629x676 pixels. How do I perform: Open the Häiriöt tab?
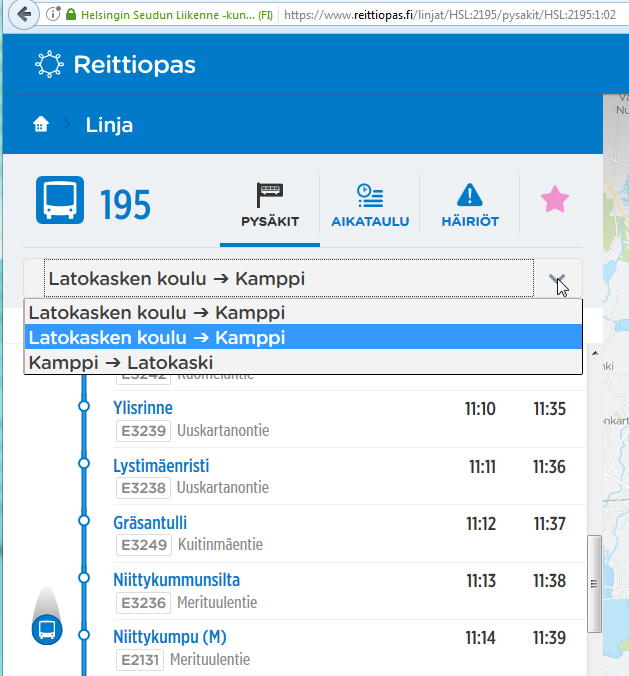pos(470,207)
